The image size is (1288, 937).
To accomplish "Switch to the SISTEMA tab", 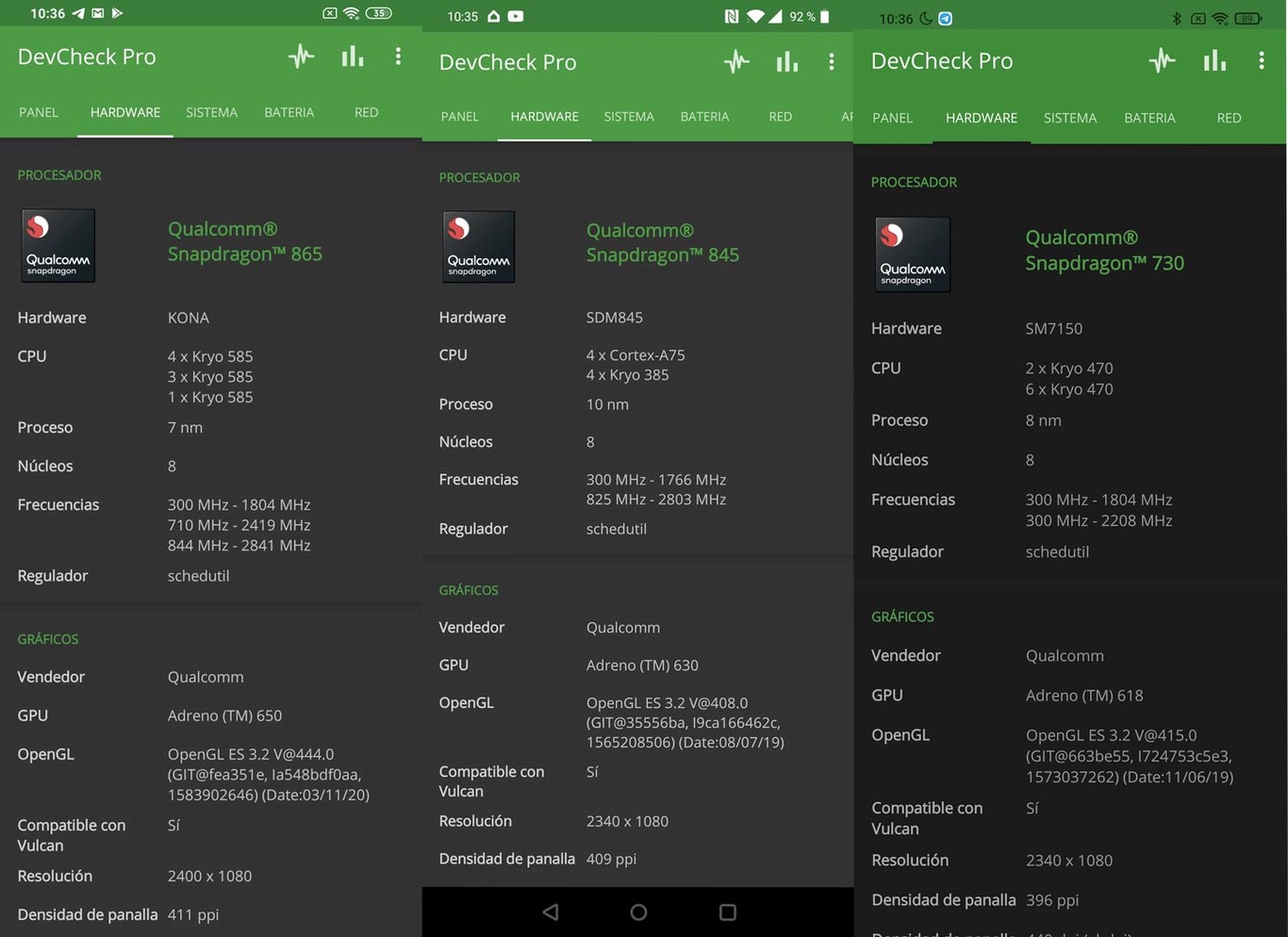I will point(211,112).
